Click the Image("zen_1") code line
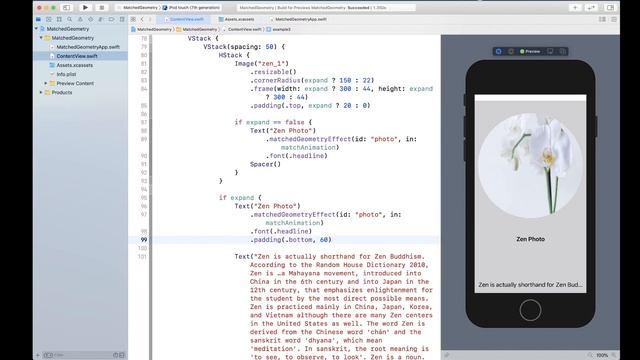 tap(262, 64)
